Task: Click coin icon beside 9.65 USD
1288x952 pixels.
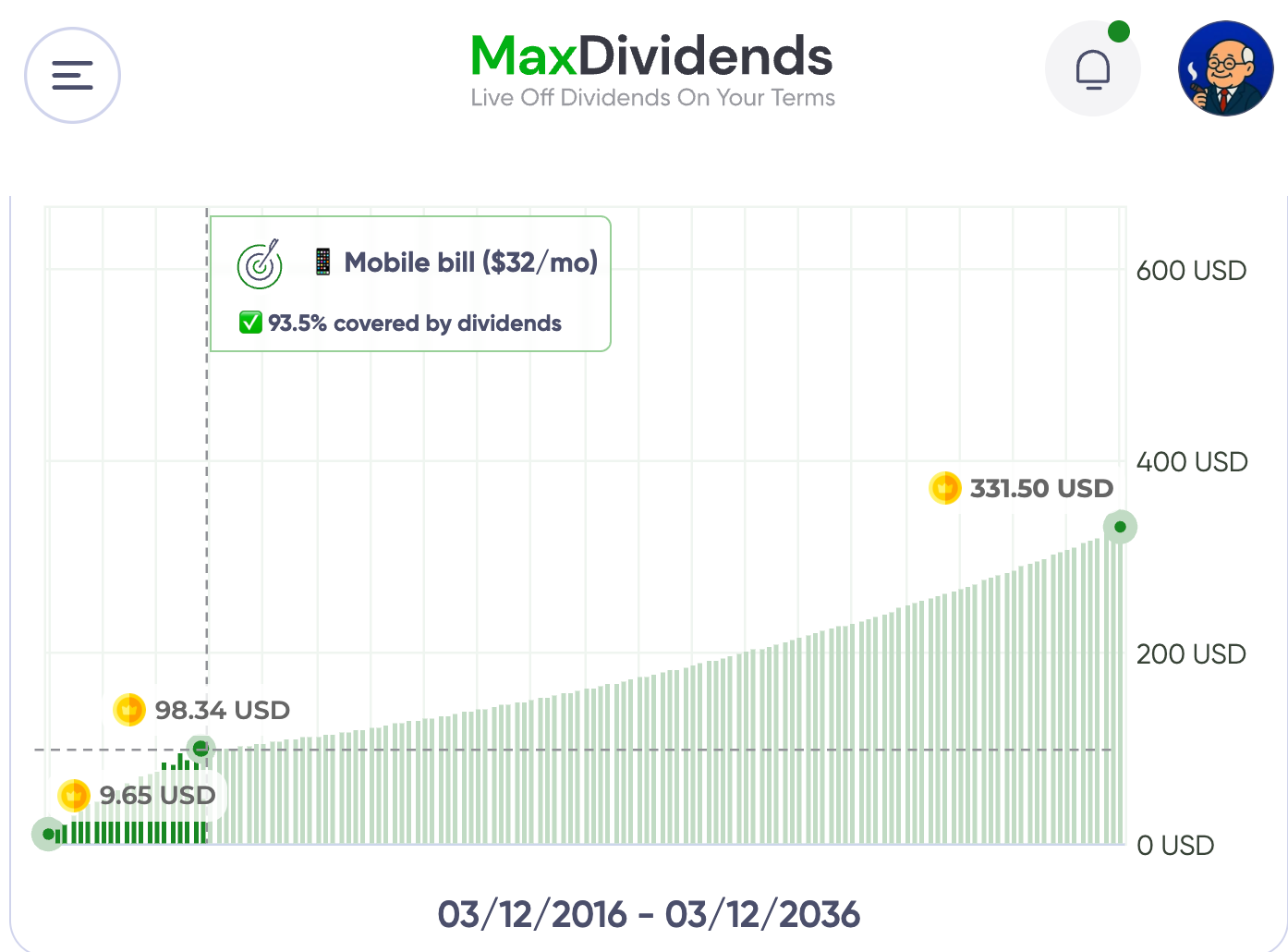Action: point(74,795)
